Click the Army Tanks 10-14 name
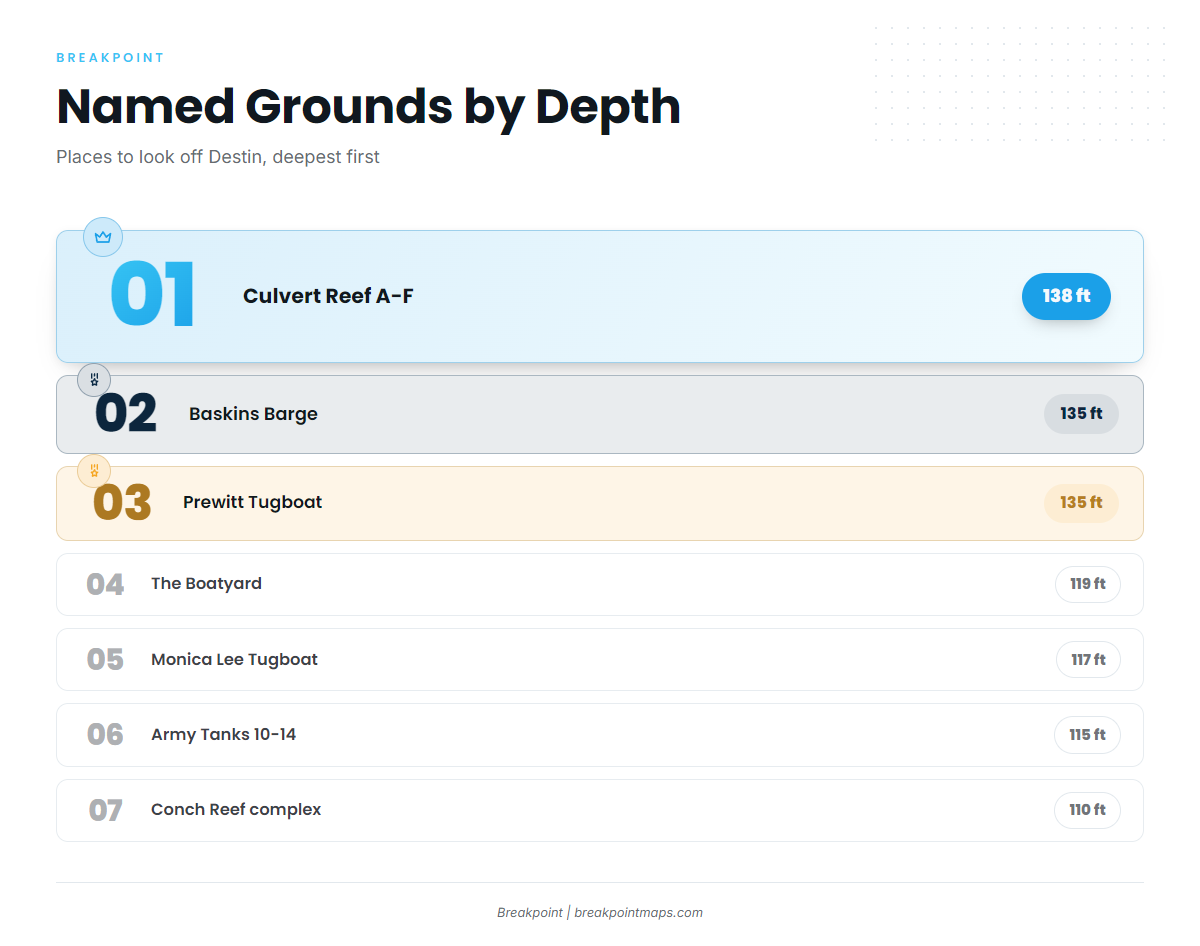1200x946 pixels. (x=223, y=735)
